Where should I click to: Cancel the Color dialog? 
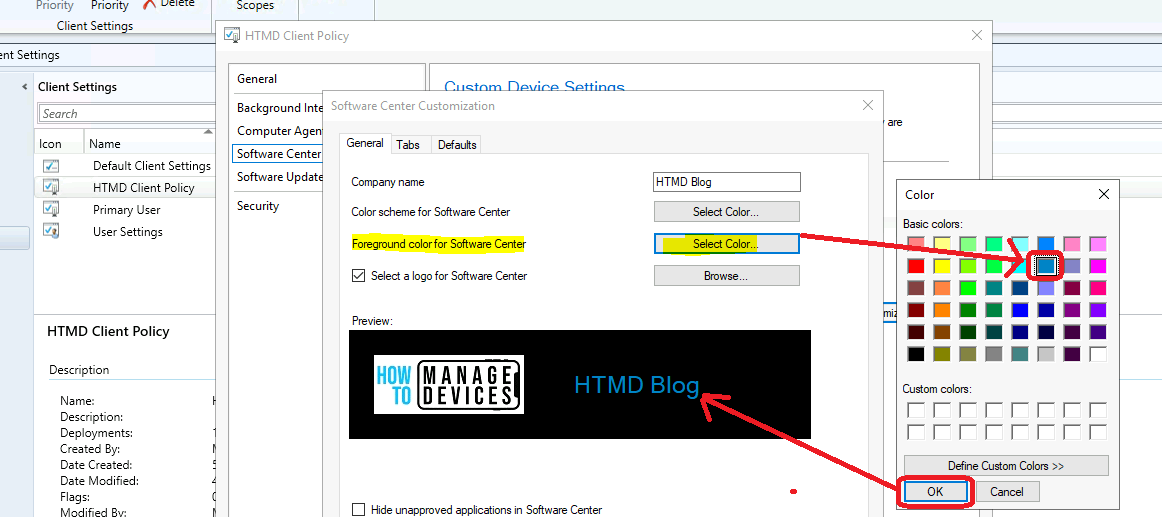[1006, 491]
